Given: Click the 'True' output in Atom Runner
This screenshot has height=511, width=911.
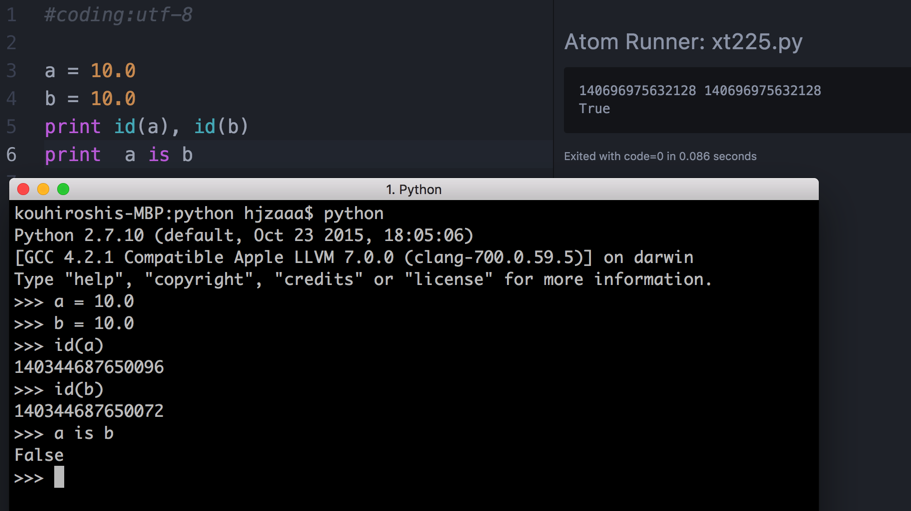Looking at the screenshot, I should point(594,109).
